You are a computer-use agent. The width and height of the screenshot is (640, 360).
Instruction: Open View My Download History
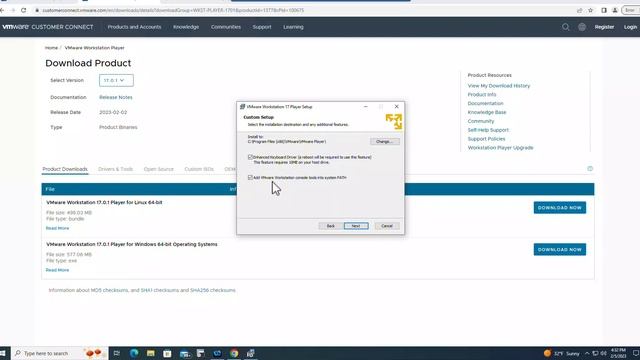499,86
